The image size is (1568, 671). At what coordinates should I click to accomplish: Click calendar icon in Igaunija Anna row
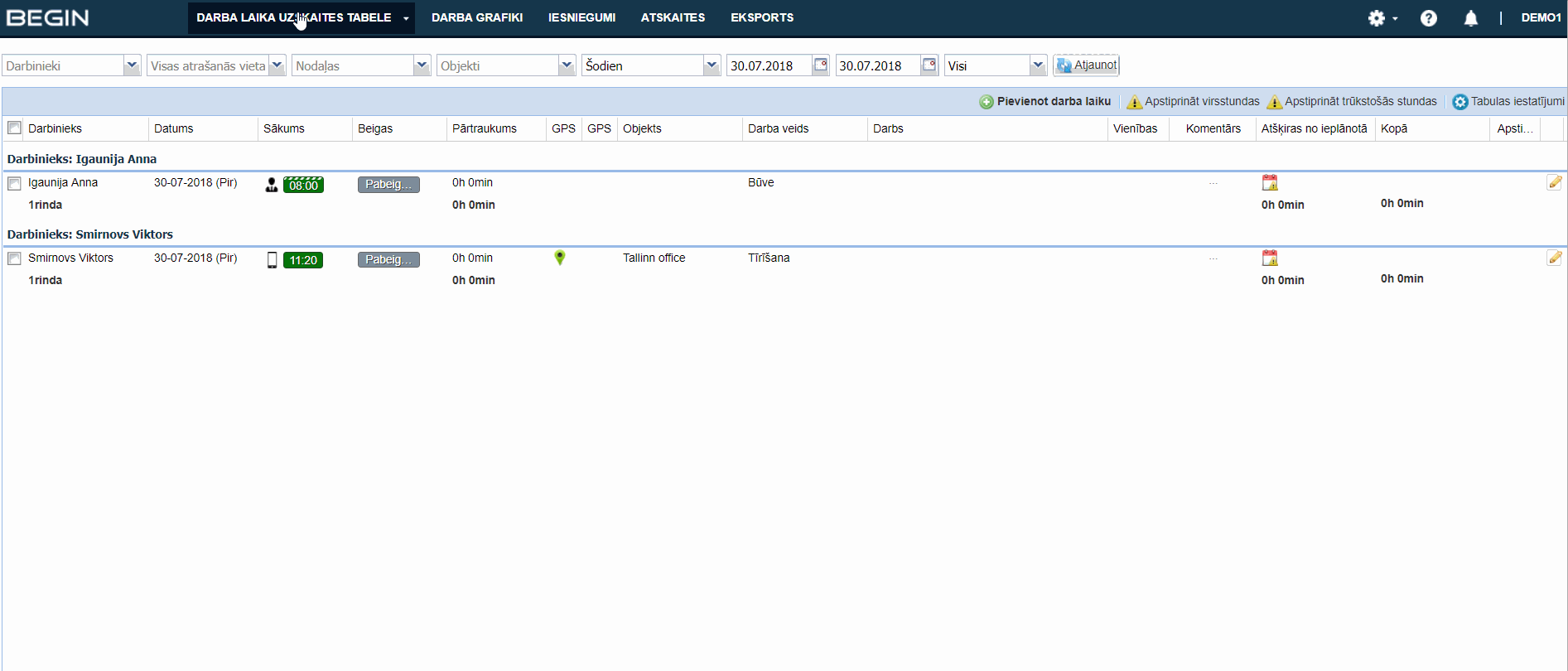[x=1269, y=182]
